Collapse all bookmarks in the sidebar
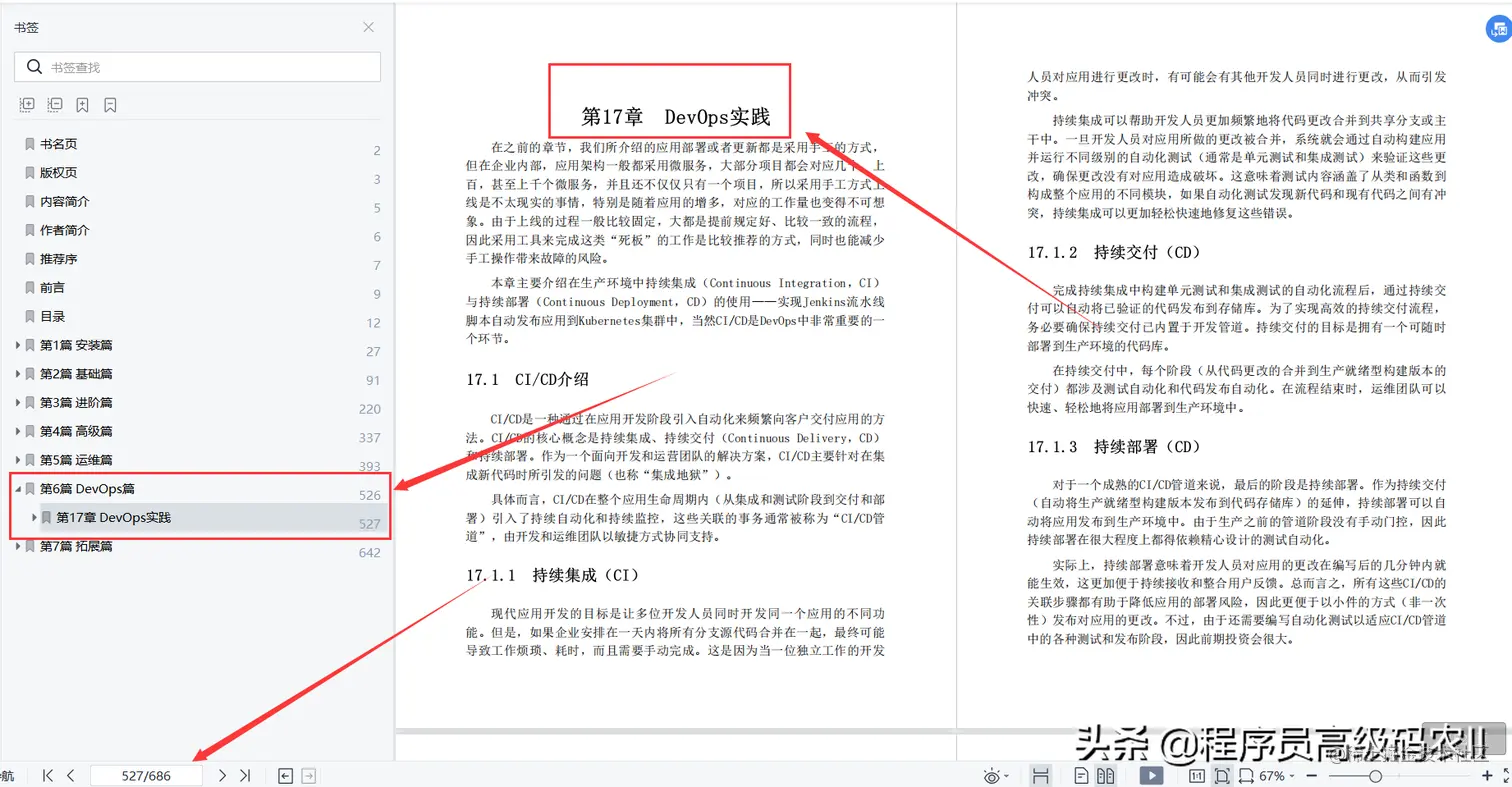This screenshot has width=1512, height=787. (55, 104)
